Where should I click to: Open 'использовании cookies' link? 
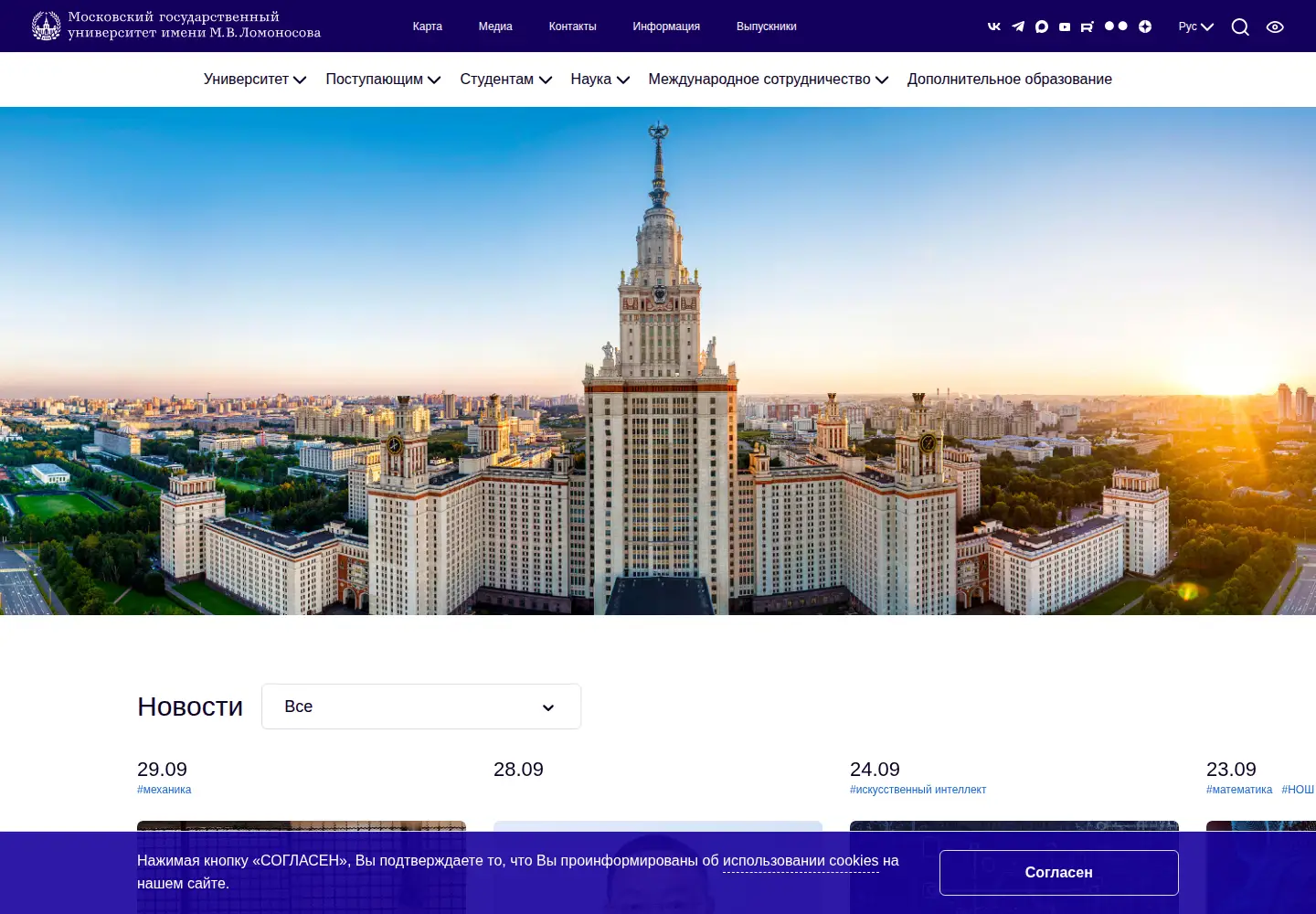pos(801,861)
